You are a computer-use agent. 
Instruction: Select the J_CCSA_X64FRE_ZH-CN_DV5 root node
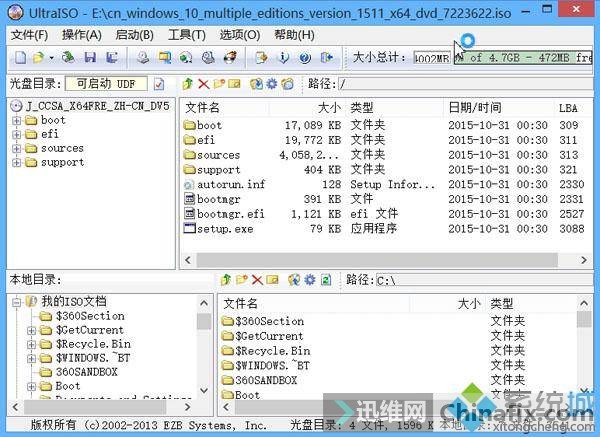click(x=90, y=106)
